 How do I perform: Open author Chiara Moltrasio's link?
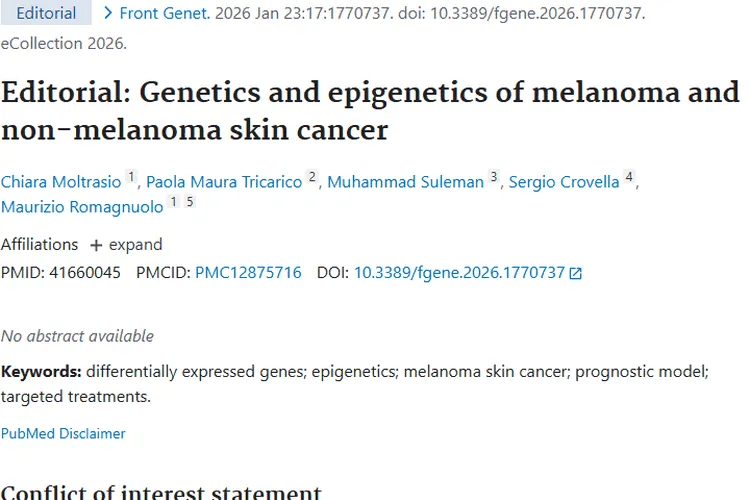[x=61, y=182]
